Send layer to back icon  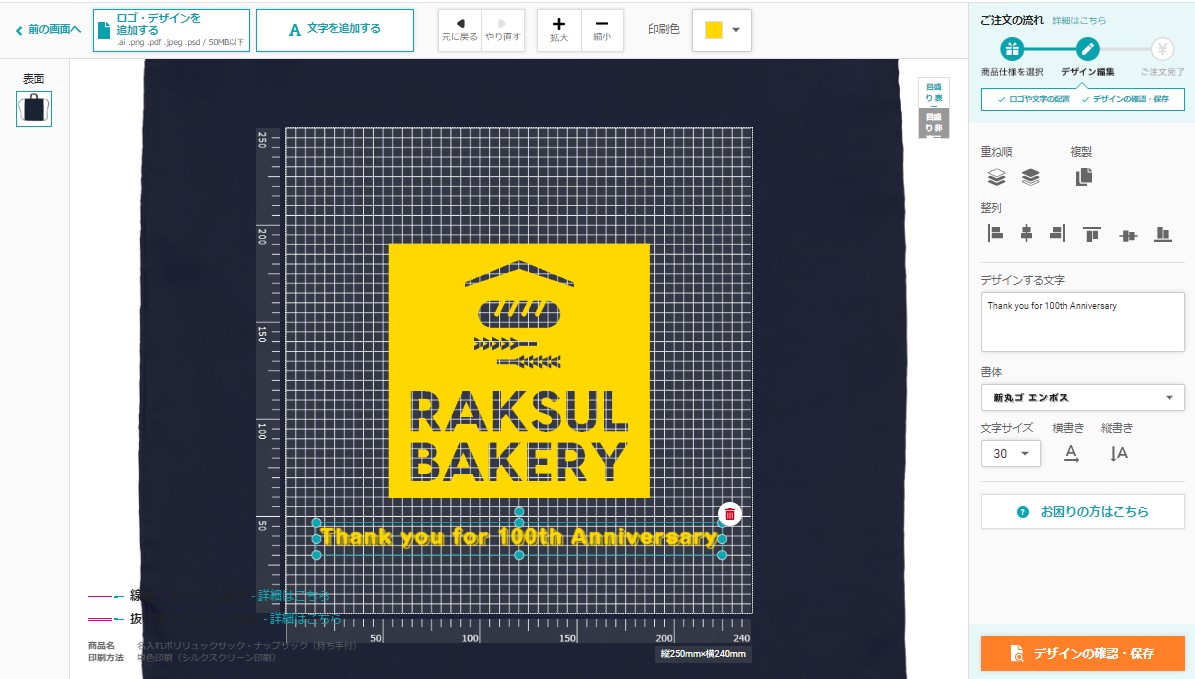1030,177
